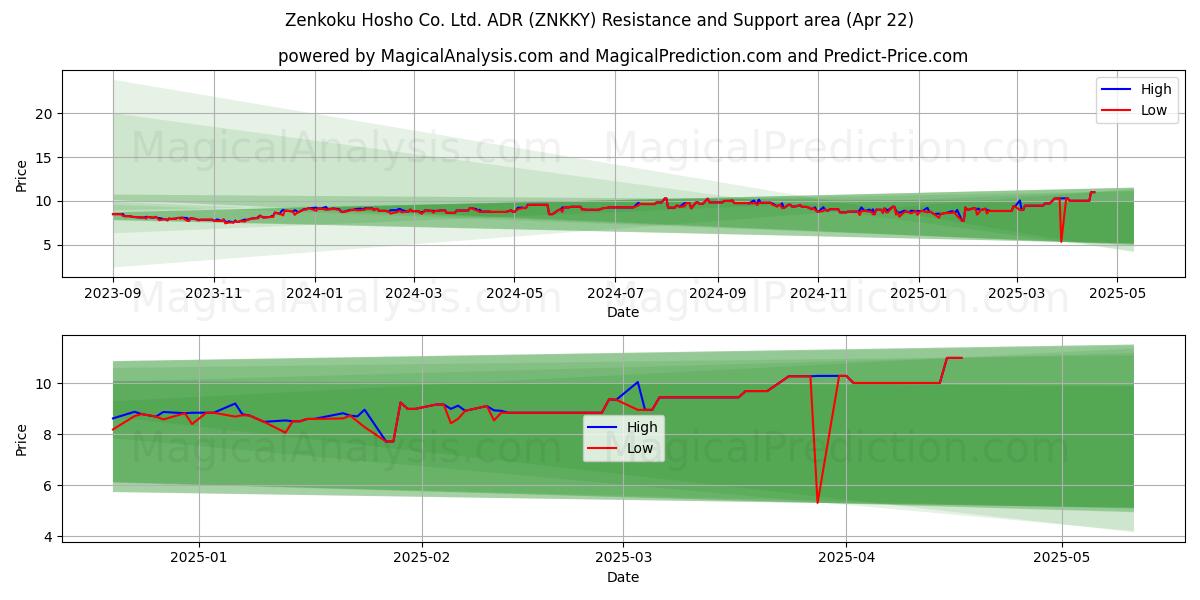Click the '2024-11' date tick label
Screen dimensions: 1200x600
818,294
